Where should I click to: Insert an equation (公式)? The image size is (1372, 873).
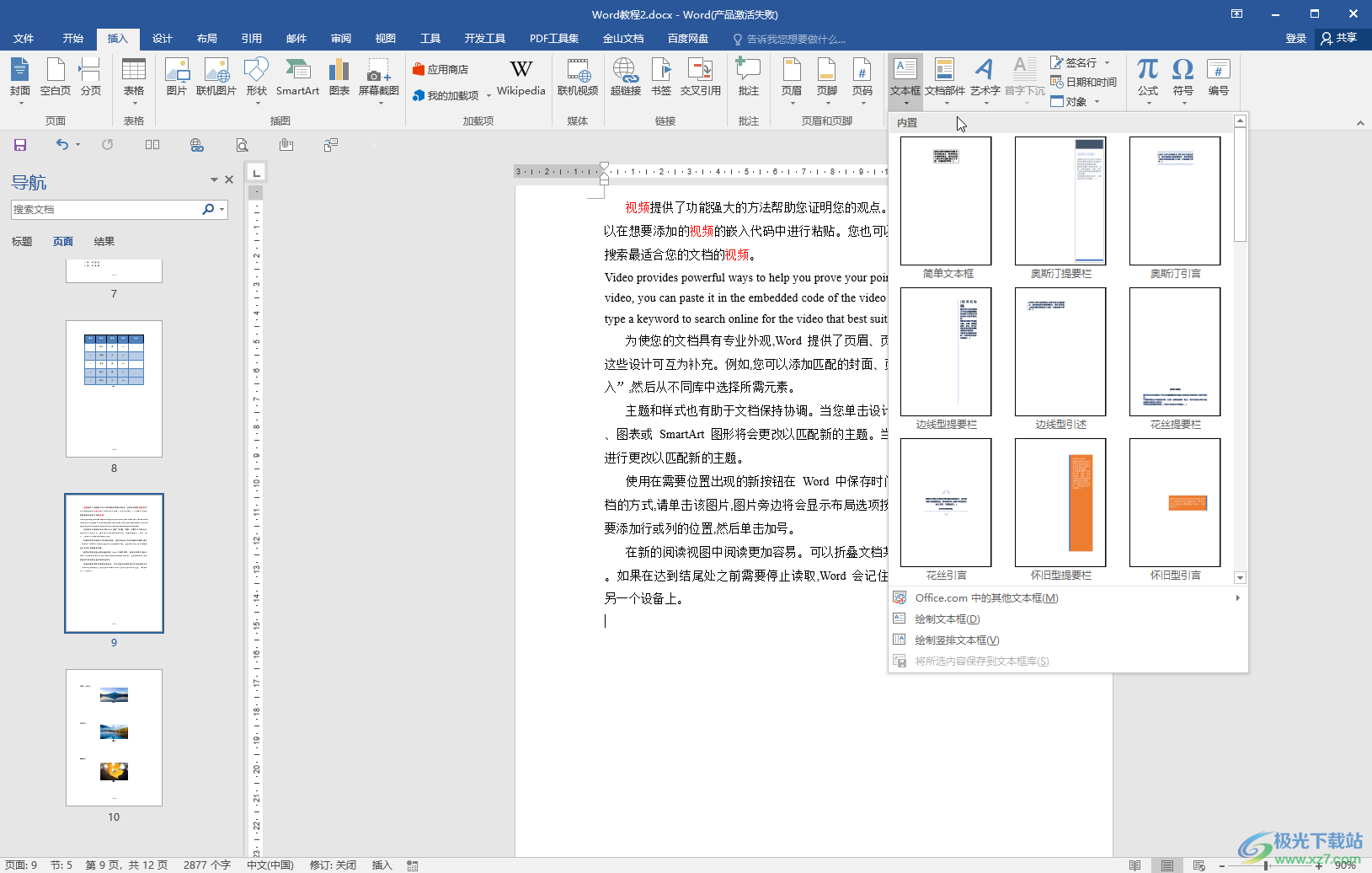coord(1148,81)
